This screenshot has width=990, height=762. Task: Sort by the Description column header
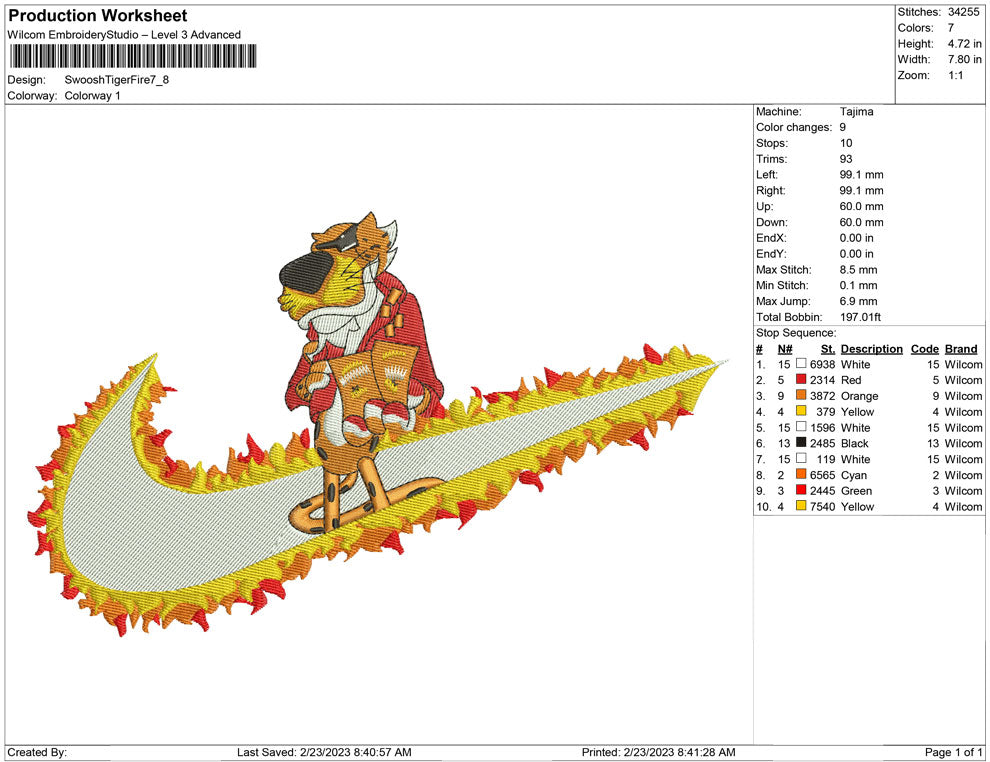pos(871,348)
